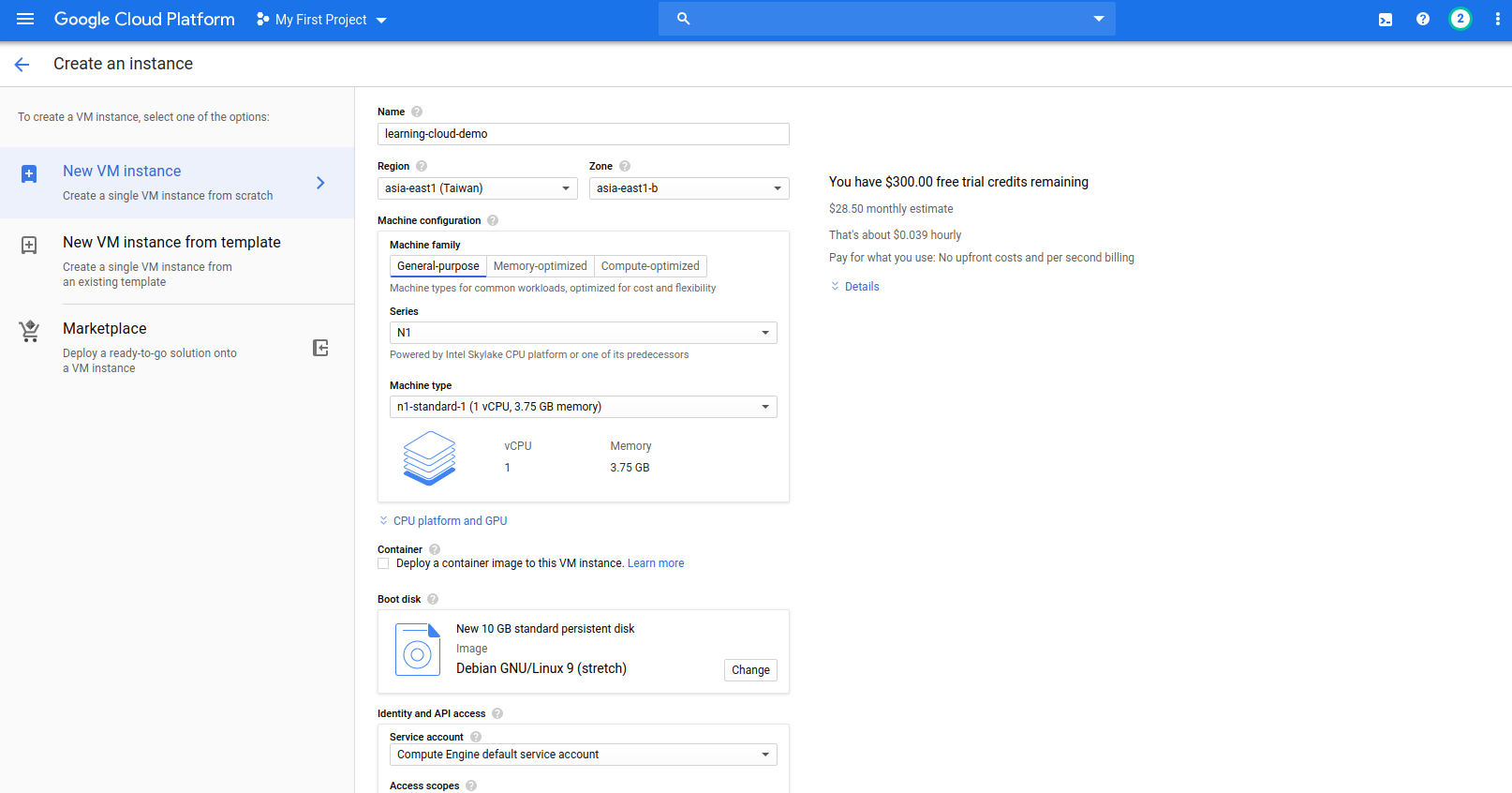Click the Learn more link
This screenshot has width=1512, height=793.
656,563
